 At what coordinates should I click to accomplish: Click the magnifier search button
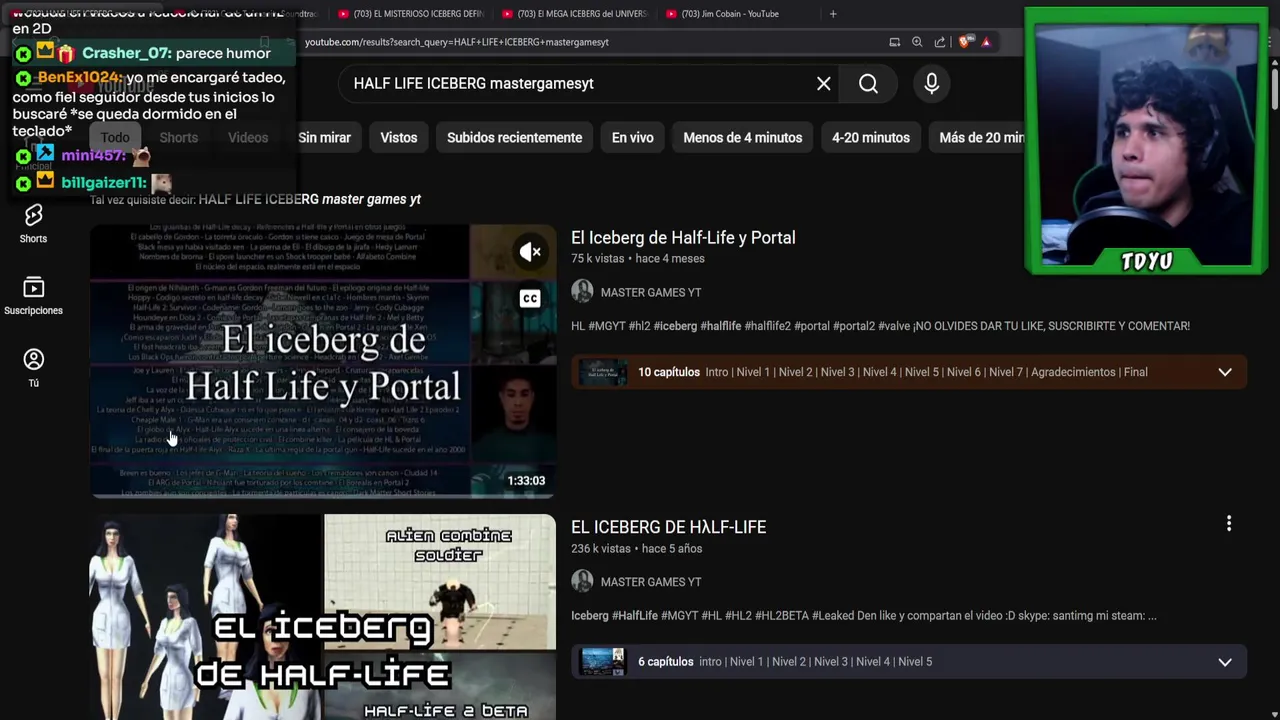[868, 84]
